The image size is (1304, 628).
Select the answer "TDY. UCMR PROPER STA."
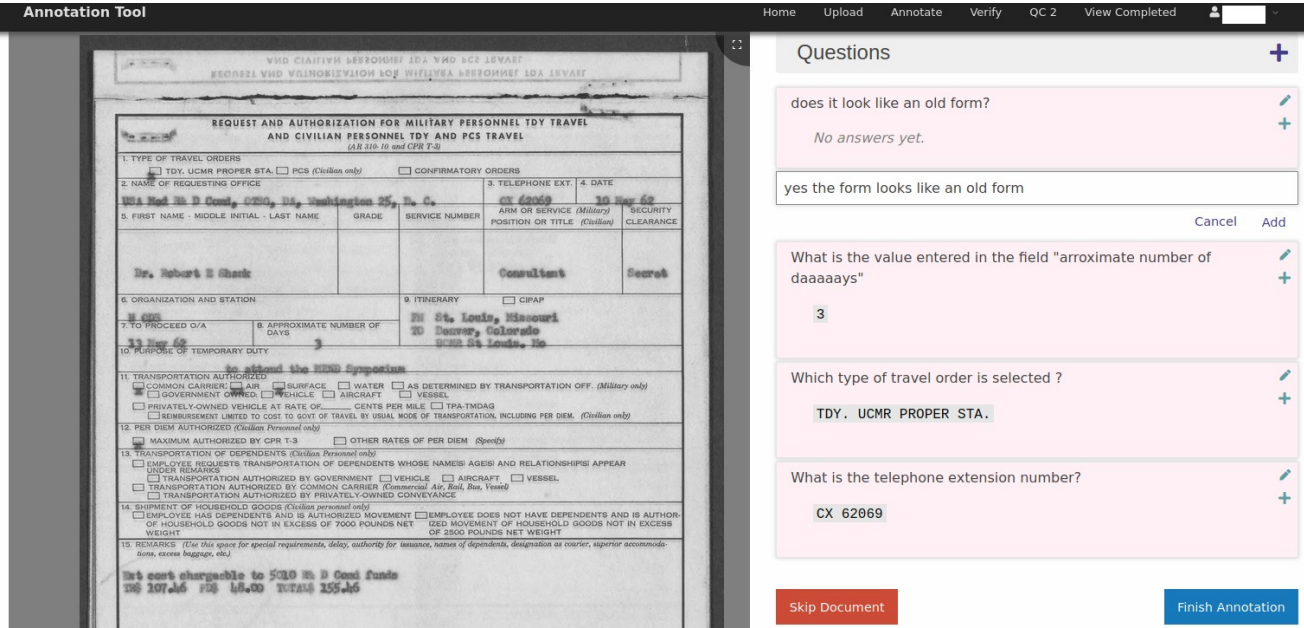click(x=903, y=414)
